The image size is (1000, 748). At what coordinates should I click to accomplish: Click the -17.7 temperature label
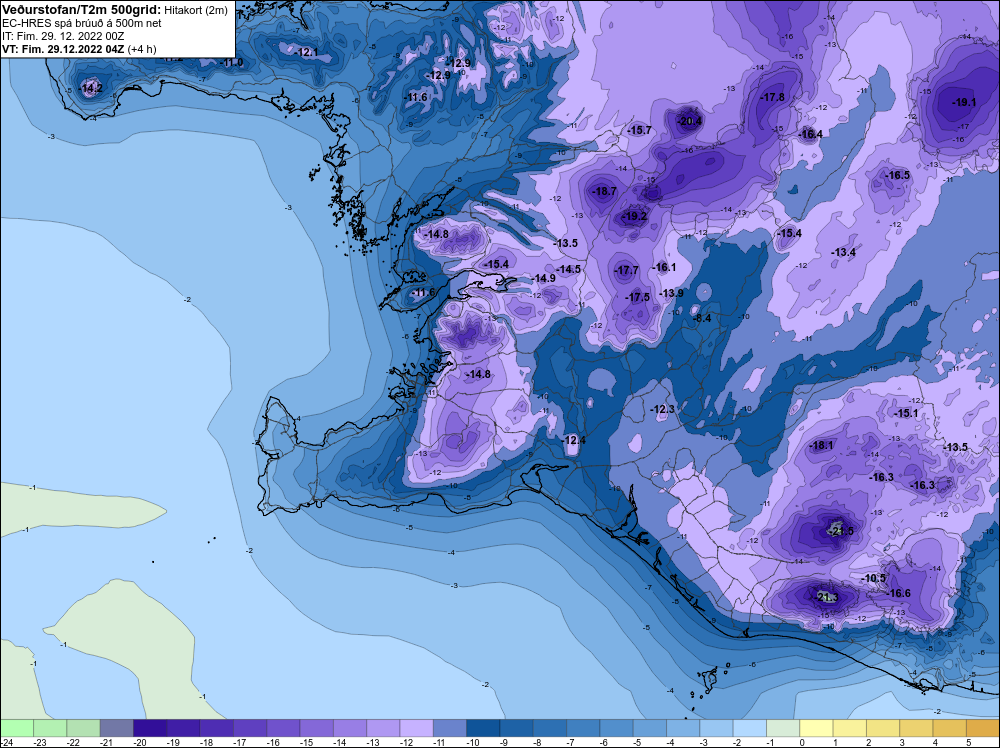(x=626, y=270)
